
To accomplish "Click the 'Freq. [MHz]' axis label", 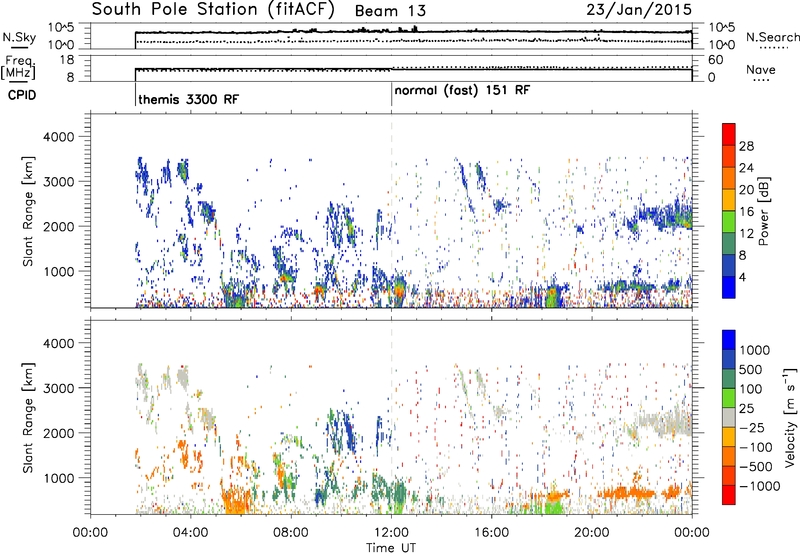I will [18, 67].
